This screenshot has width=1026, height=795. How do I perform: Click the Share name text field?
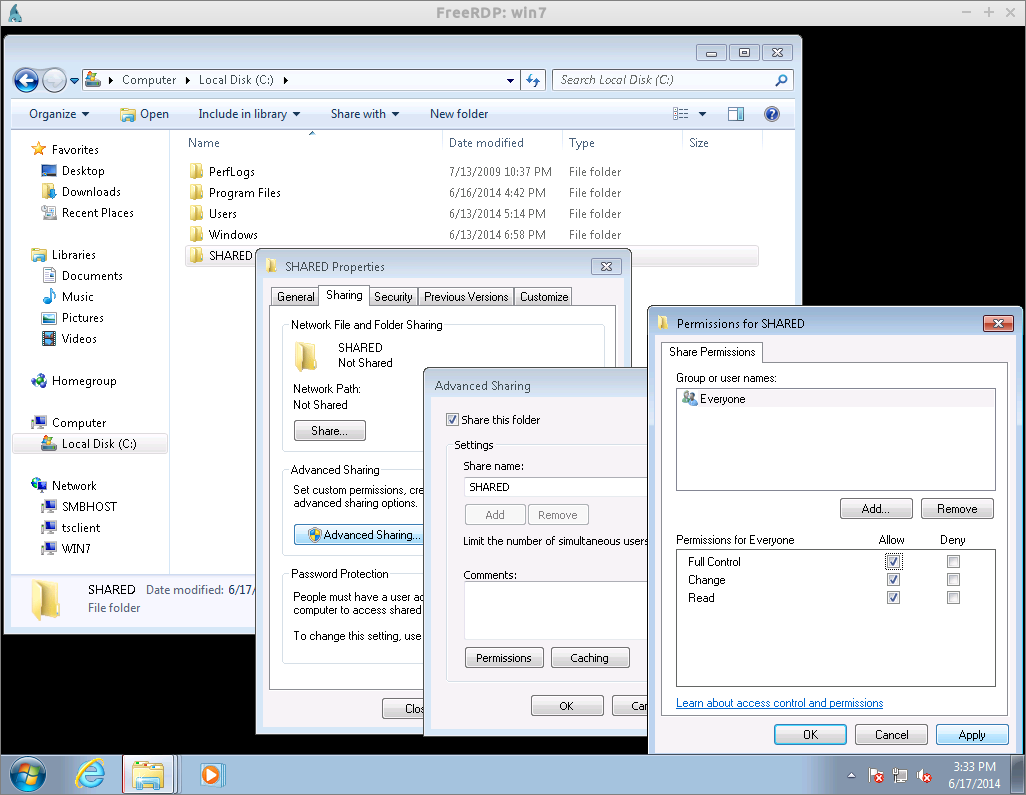pos(555,487)
